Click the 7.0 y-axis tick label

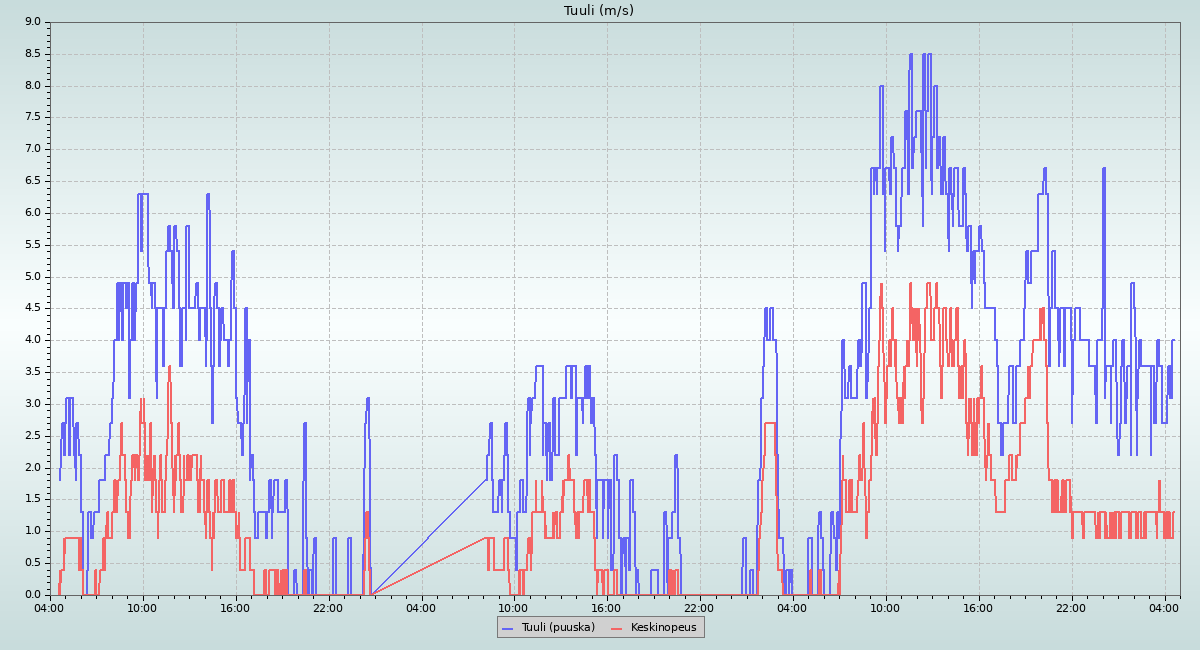click(x=32, y=149)
